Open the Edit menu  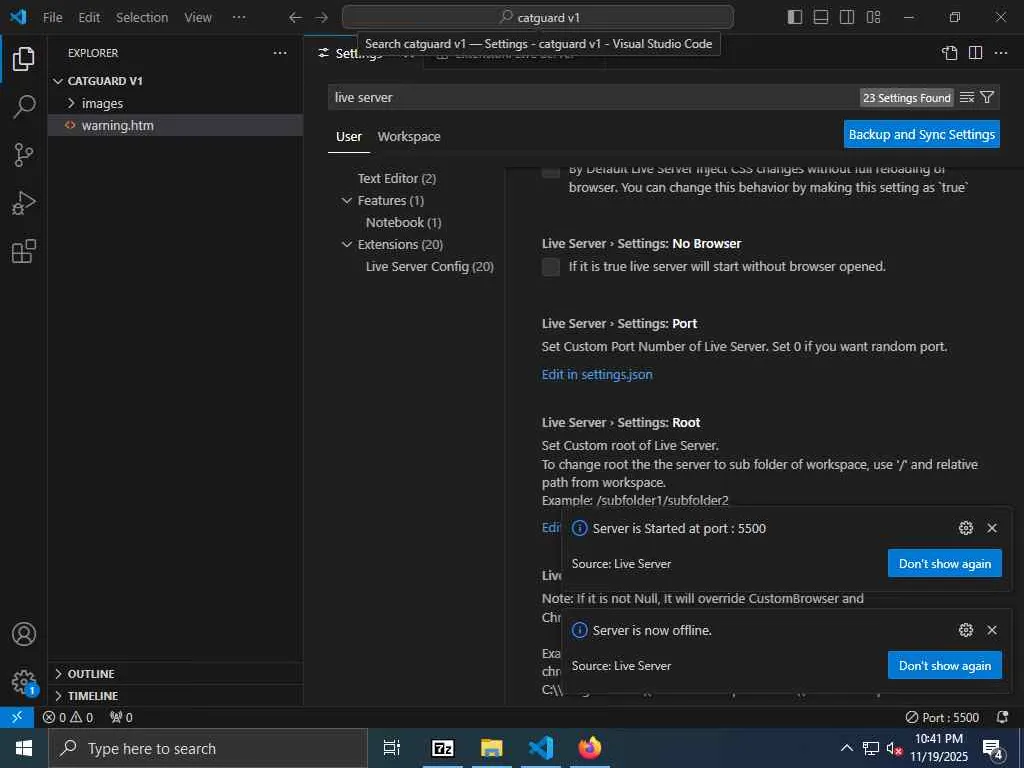pos(89,18)
